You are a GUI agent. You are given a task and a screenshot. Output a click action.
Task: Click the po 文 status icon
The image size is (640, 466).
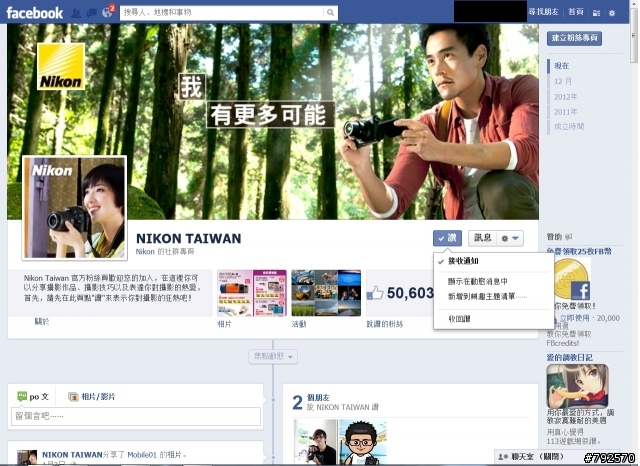coord(22,396)
